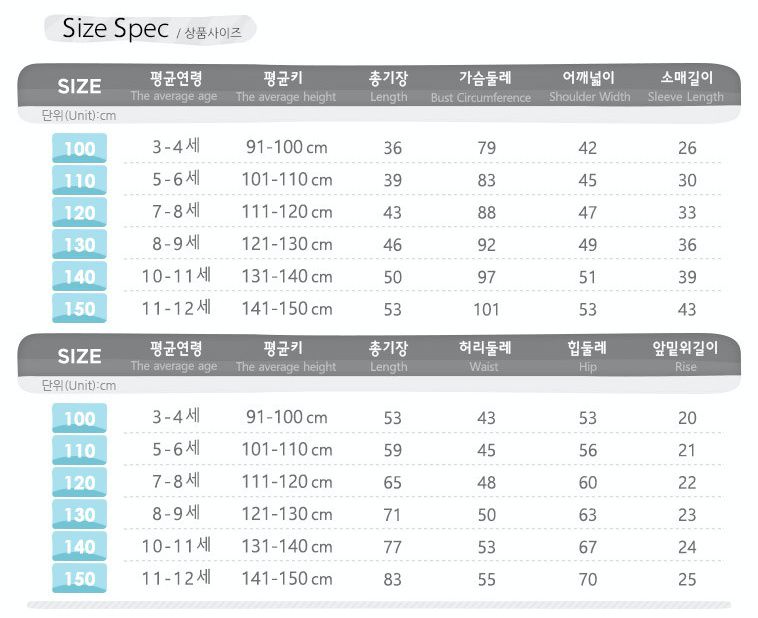Select size 100 badge in the bust table
Image resolution: width=758 pixels, height=618 pixels.
(79, 149)
